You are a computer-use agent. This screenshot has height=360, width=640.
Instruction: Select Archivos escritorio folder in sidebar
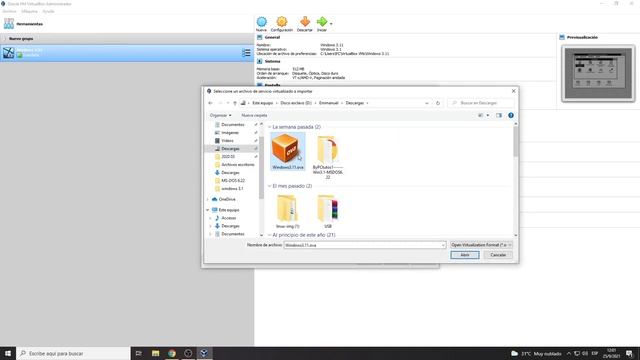[x=238, y=164]
